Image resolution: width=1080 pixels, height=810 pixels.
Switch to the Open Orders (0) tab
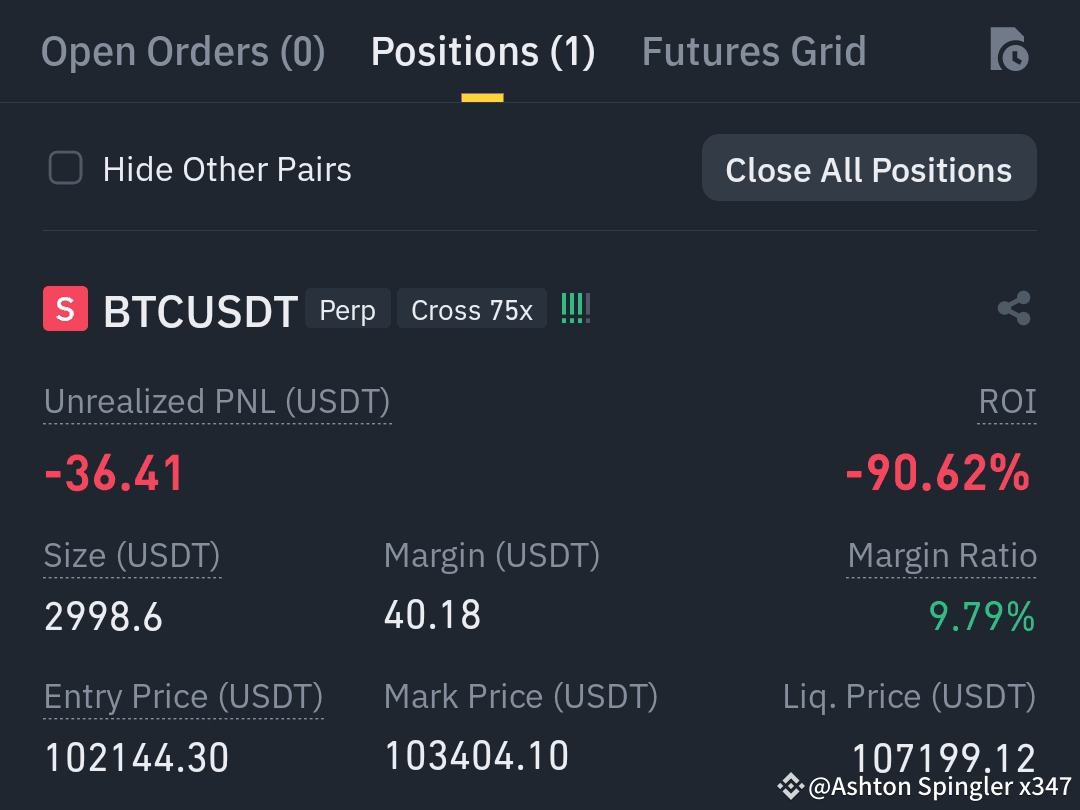pos(183,52)
